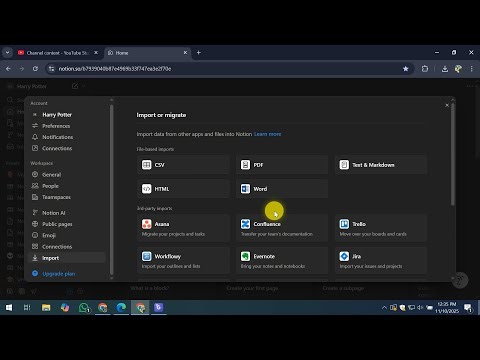480x360 pixels.
Task: Select the CSV file import option
Action: [183, 165]
